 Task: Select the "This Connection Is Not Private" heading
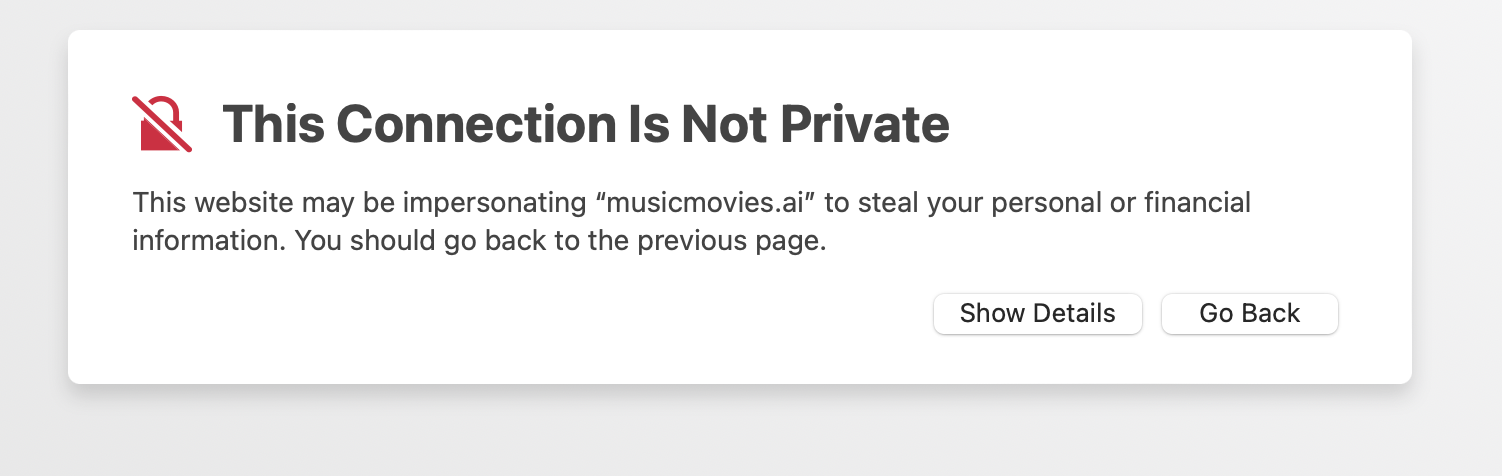point(585,124)
